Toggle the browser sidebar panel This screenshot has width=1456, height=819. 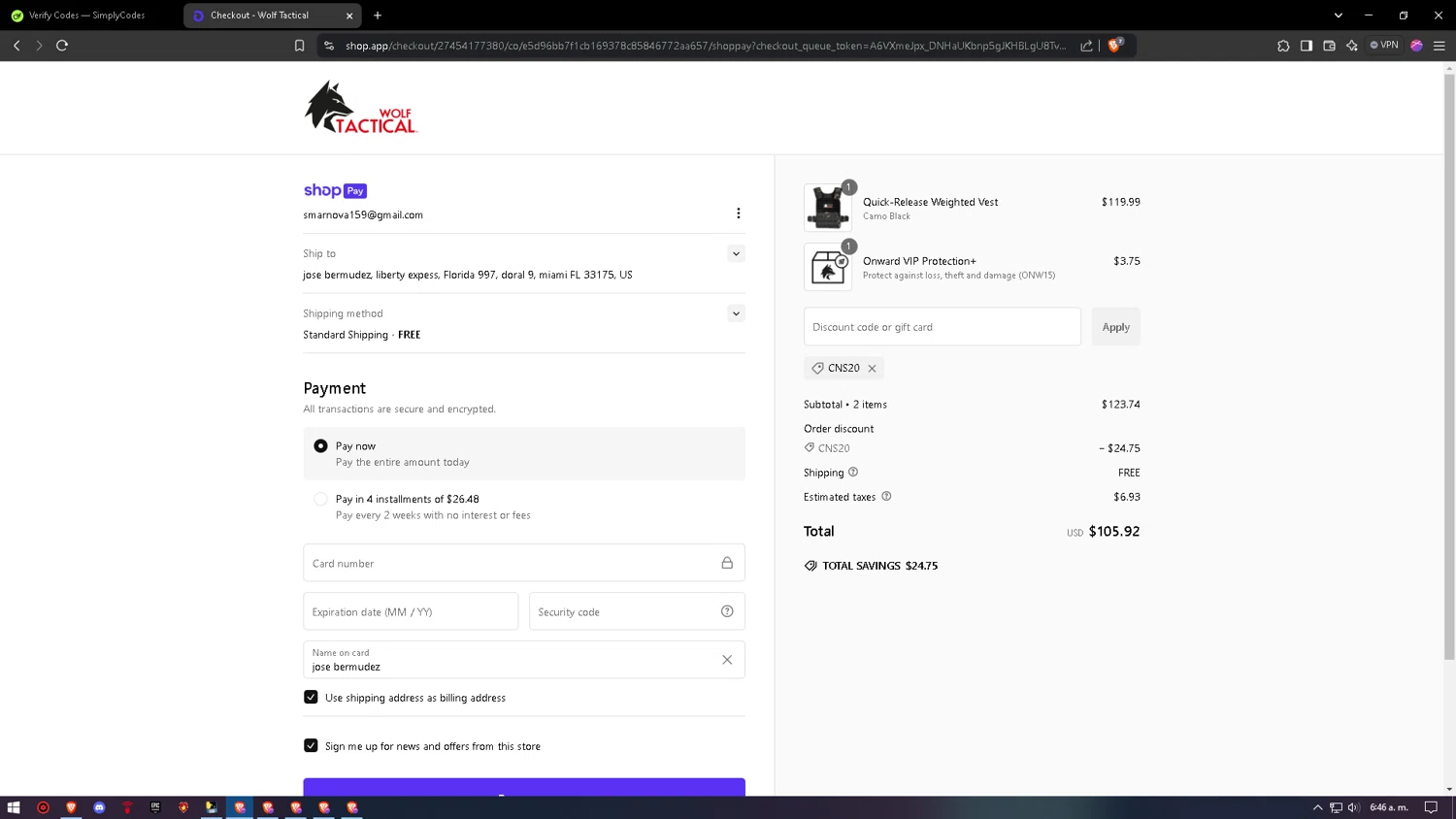tap(1307, 46)
